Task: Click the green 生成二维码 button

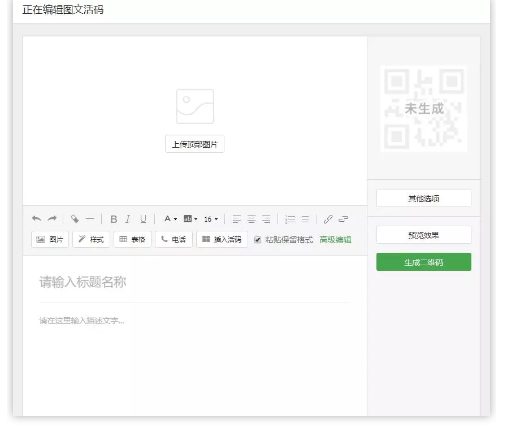Action: coord(424,262)
